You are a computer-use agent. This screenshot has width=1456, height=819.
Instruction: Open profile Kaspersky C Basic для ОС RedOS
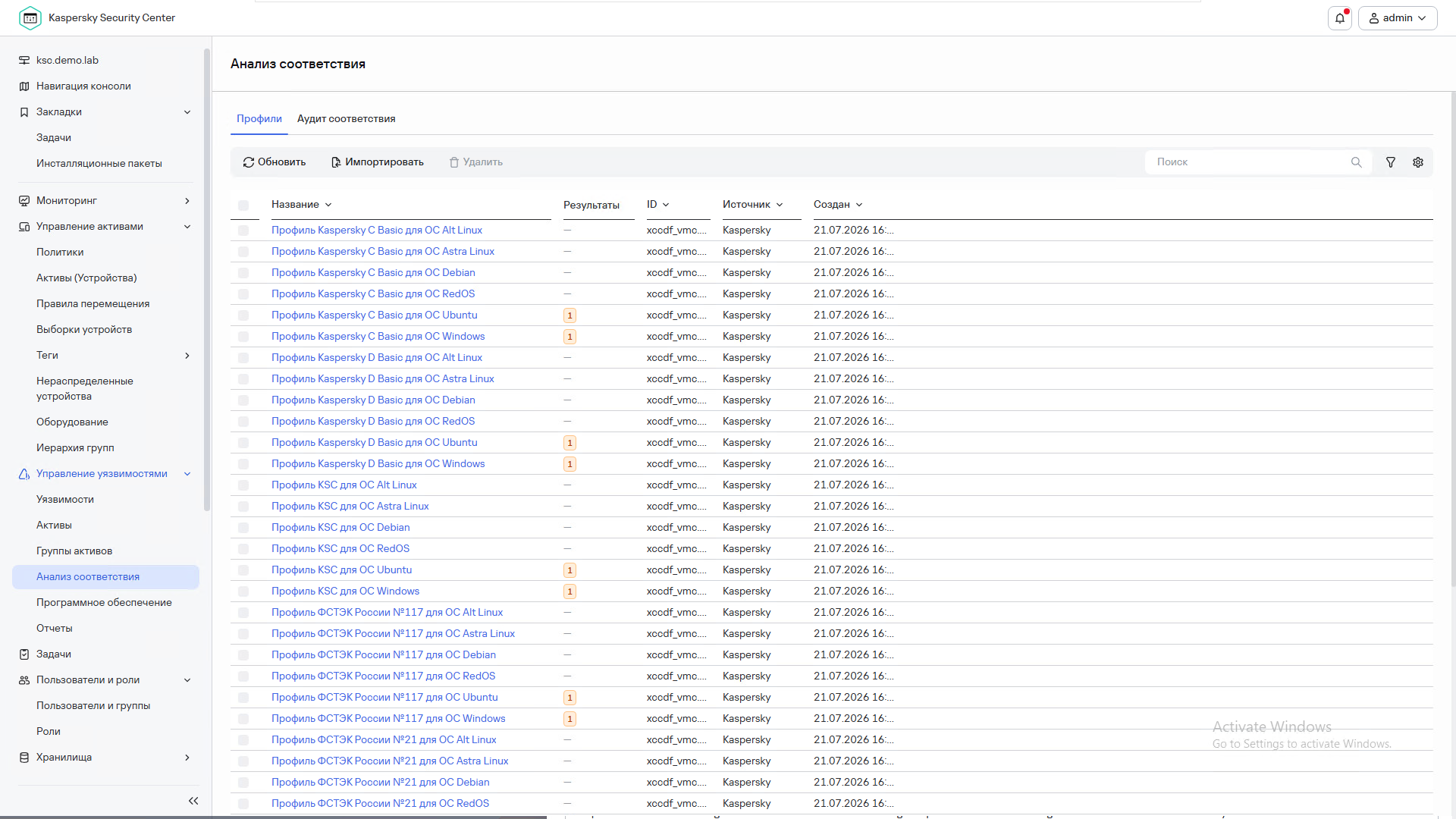click(x=373, y=294)
